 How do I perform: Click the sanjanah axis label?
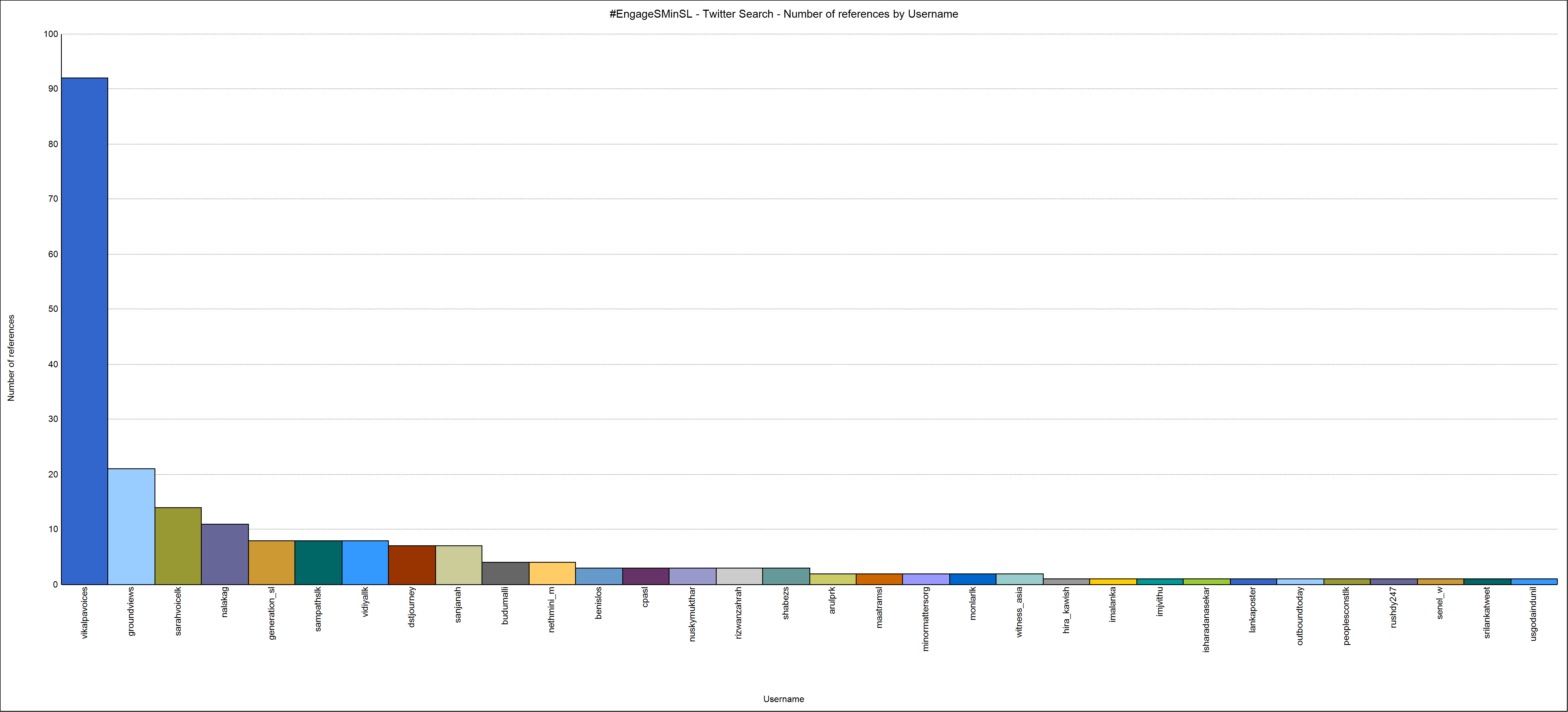[459, 604]
